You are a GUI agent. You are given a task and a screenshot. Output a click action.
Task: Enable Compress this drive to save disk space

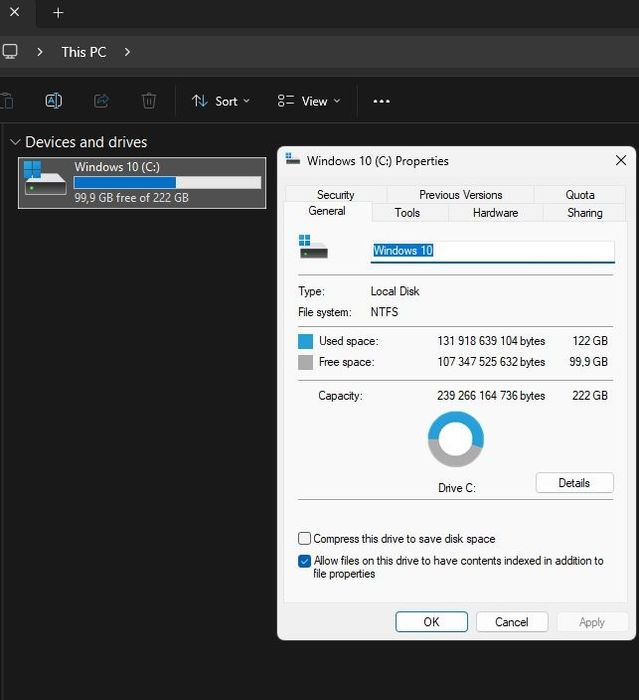tap(305, 539)
